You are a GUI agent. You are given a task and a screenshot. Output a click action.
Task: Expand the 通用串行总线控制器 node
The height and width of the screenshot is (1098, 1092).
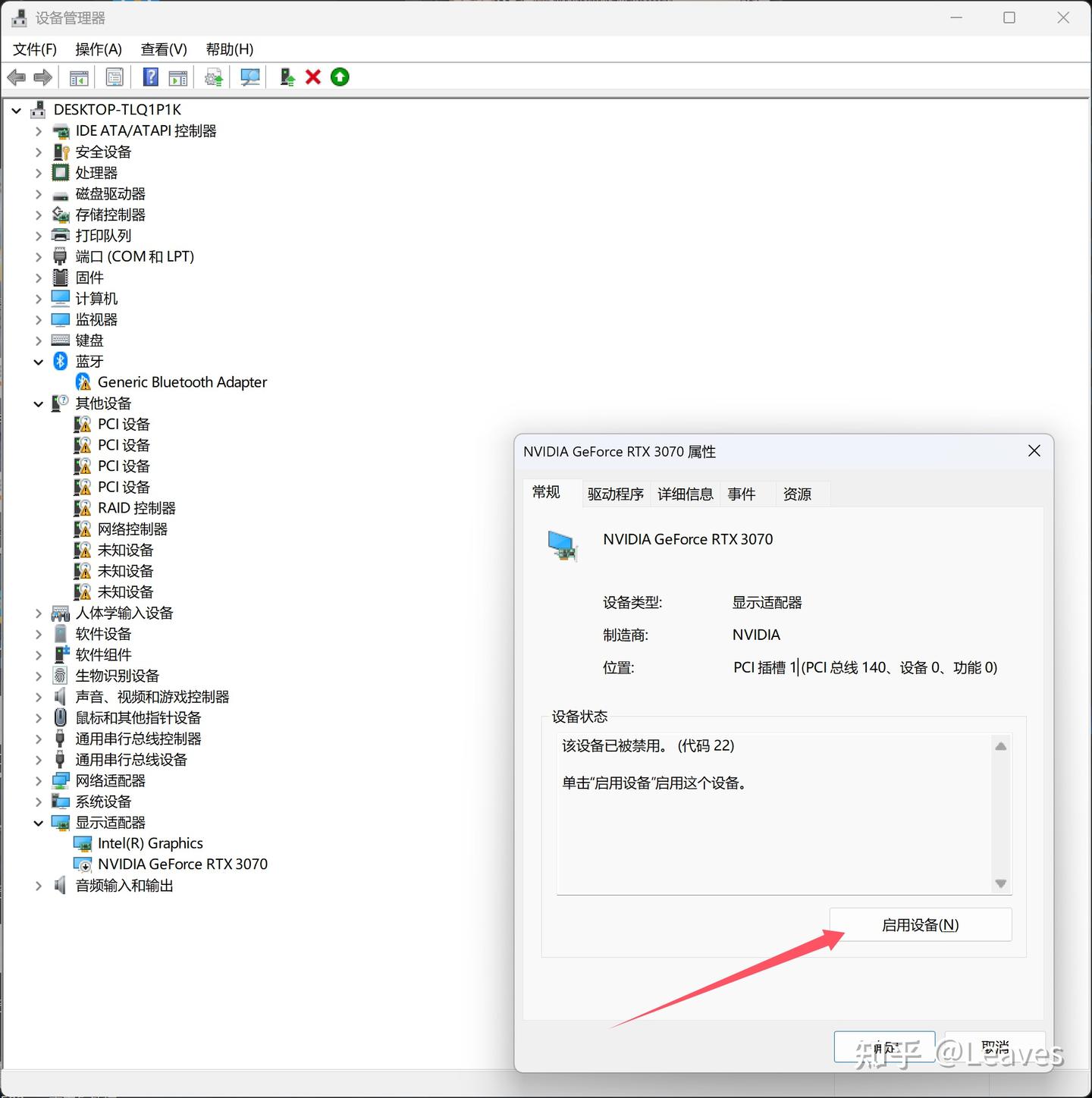pos(39,739)
